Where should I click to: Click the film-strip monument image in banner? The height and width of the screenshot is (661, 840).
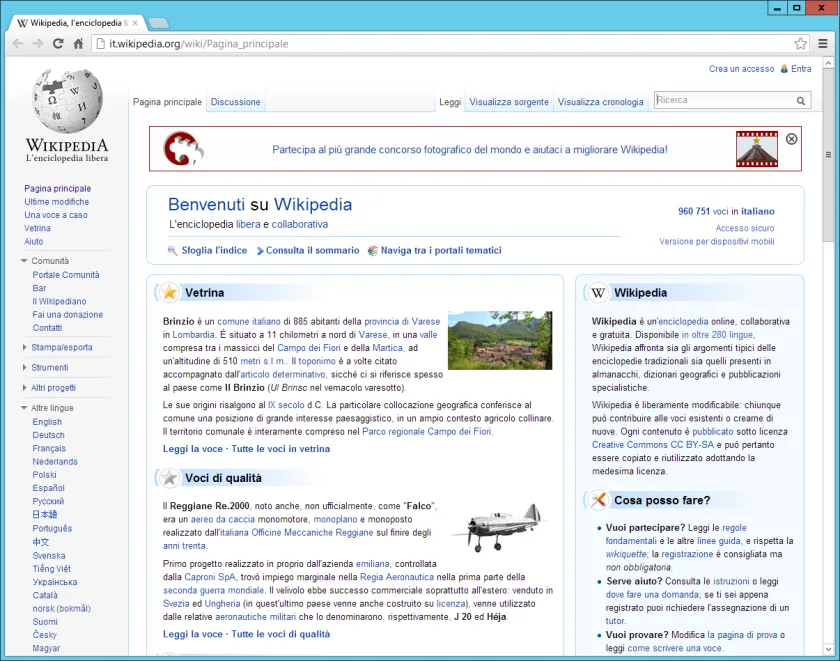756,149
